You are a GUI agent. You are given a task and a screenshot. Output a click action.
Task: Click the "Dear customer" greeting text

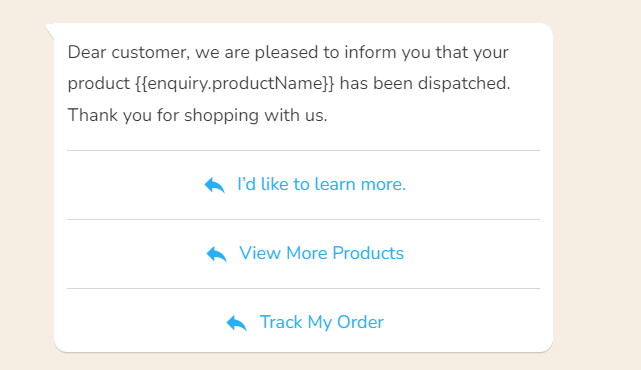tap(129, 52)
